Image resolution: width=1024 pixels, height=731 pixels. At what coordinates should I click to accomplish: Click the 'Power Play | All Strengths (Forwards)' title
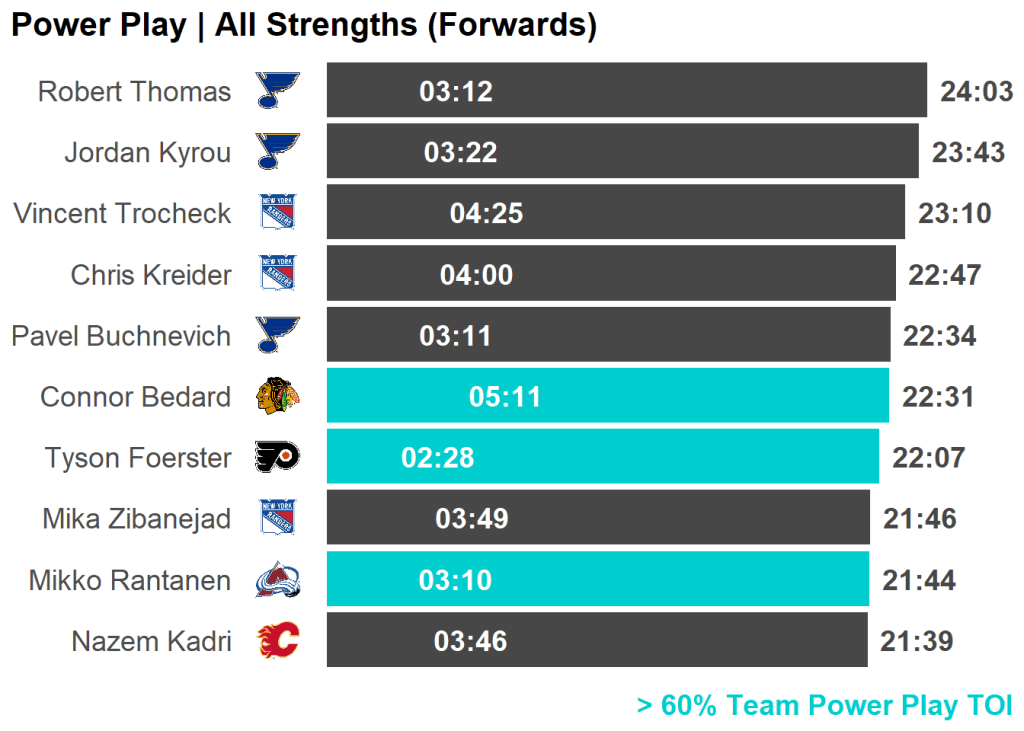303,26
